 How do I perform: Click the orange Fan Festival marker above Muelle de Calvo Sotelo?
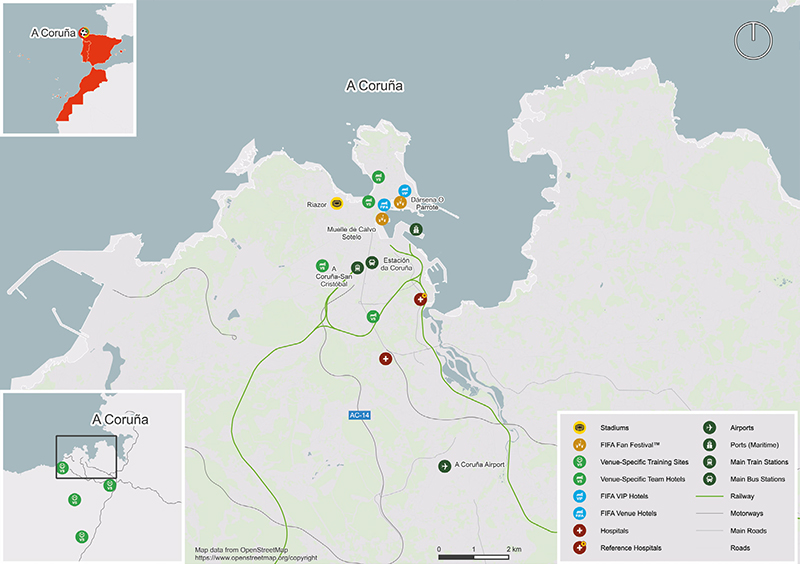click(x=382, y=219)
